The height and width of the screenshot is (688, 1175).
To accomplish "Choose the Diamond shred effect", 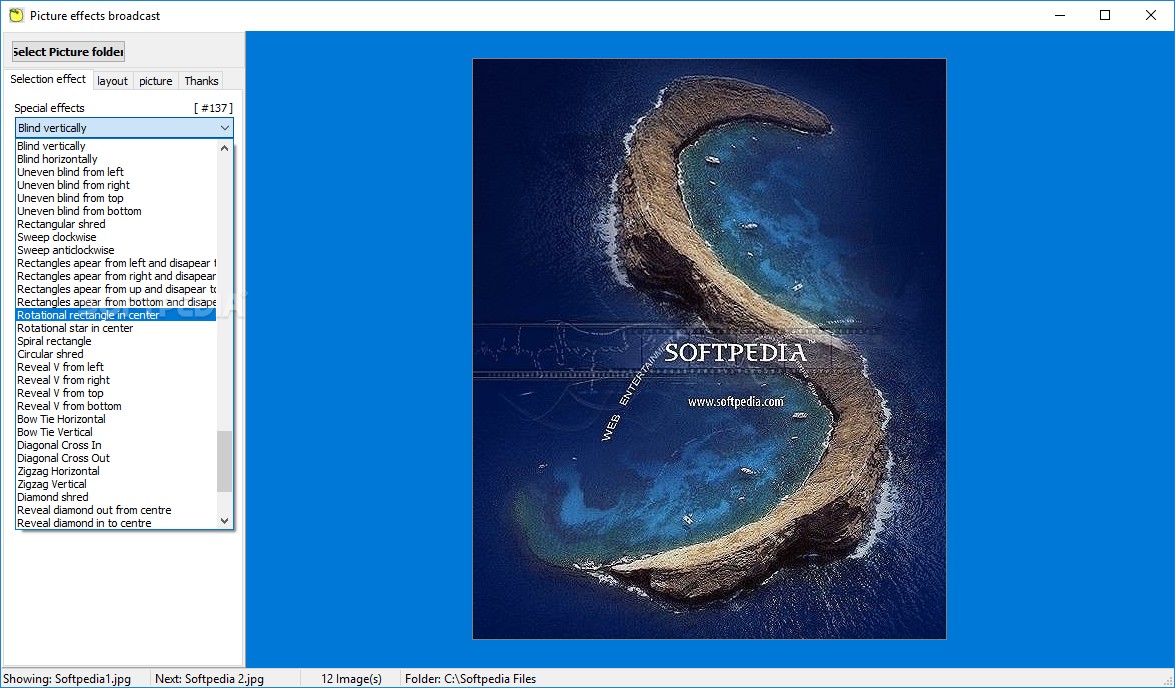I will 116,497.
